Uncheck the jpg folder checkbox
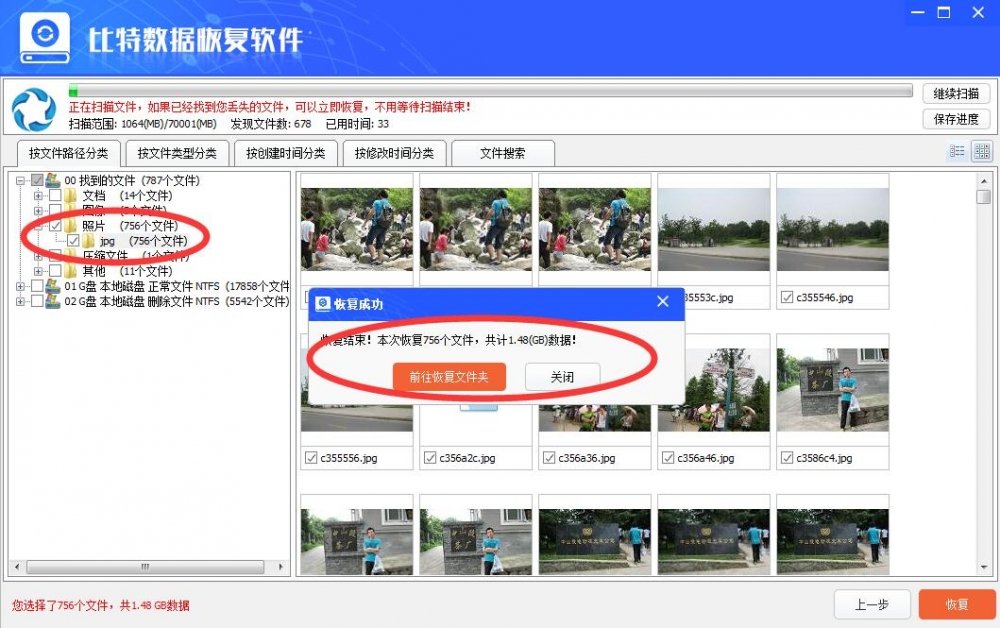 (x=73, y=240)
